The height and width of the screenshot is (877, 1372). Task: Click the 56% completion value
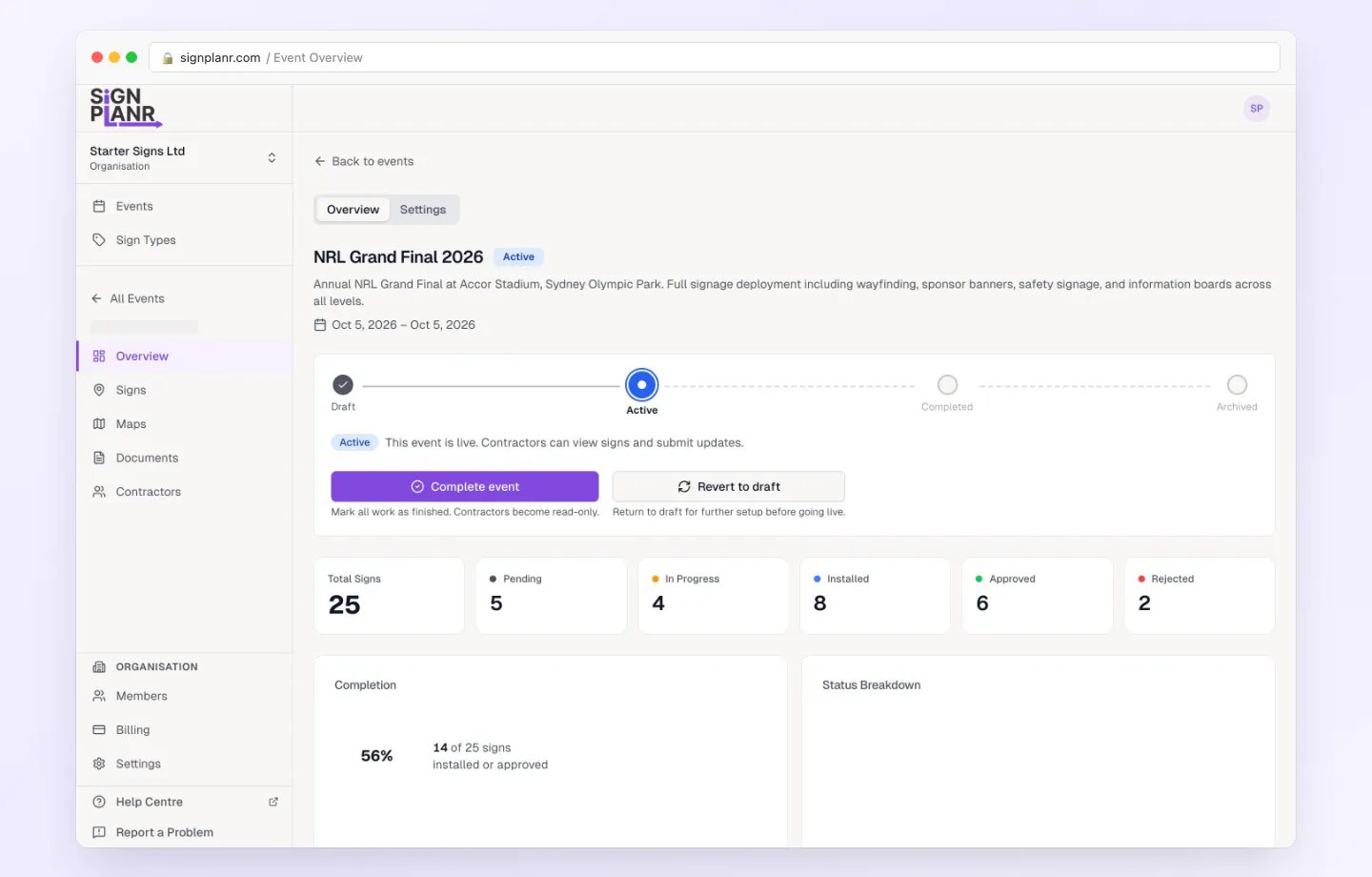point(376,756)
